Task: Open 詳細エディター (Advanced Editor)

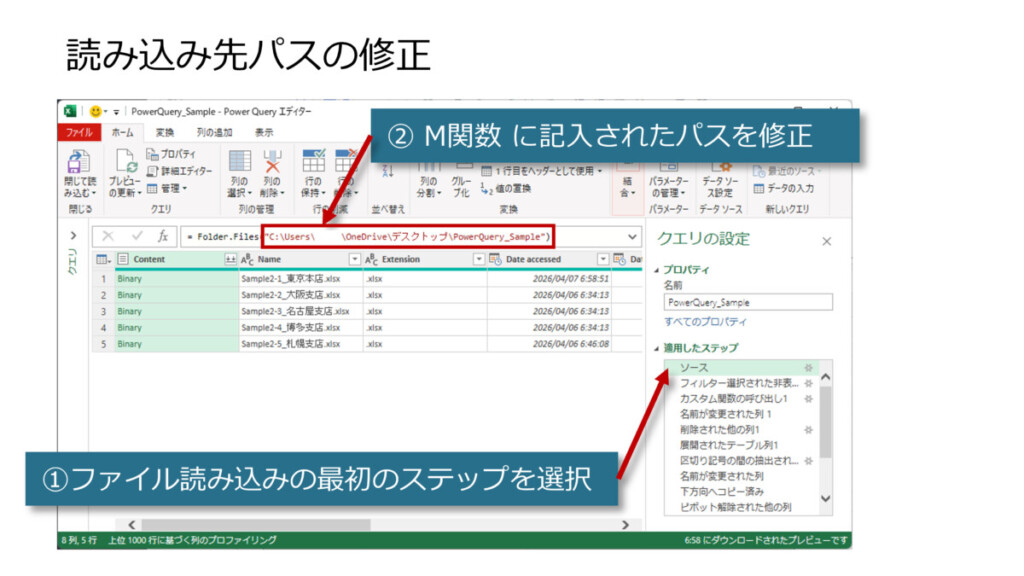Action: 179,171
